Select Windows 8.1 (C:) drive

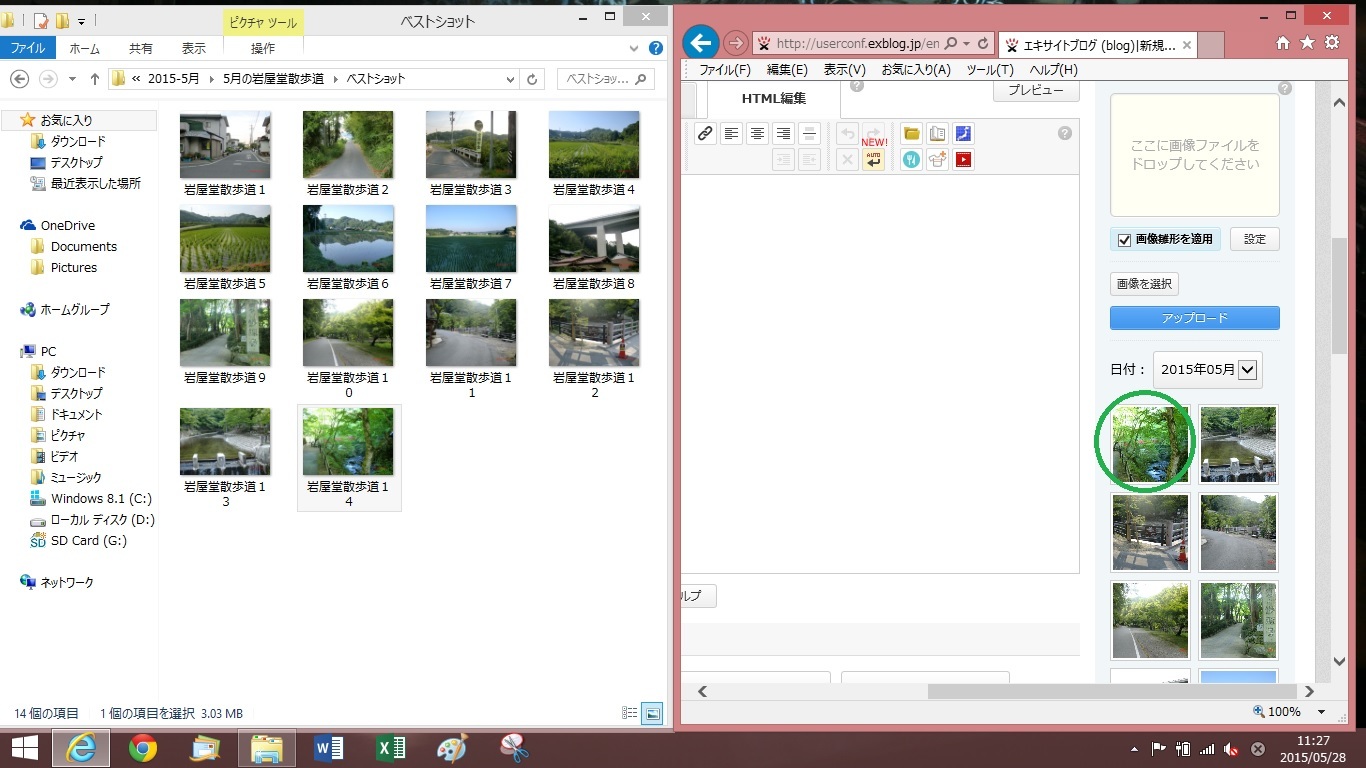tap(101, 498)
